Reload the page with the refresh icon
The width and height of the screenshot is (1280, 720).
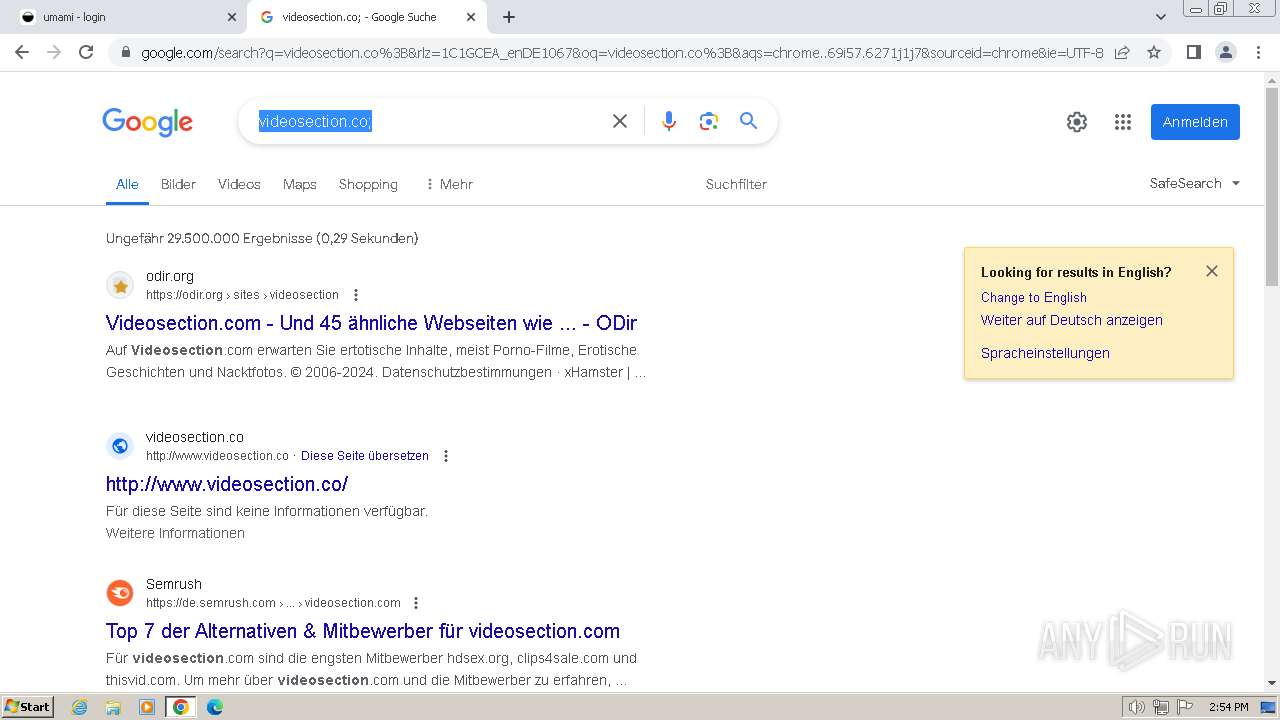point(86,52)
